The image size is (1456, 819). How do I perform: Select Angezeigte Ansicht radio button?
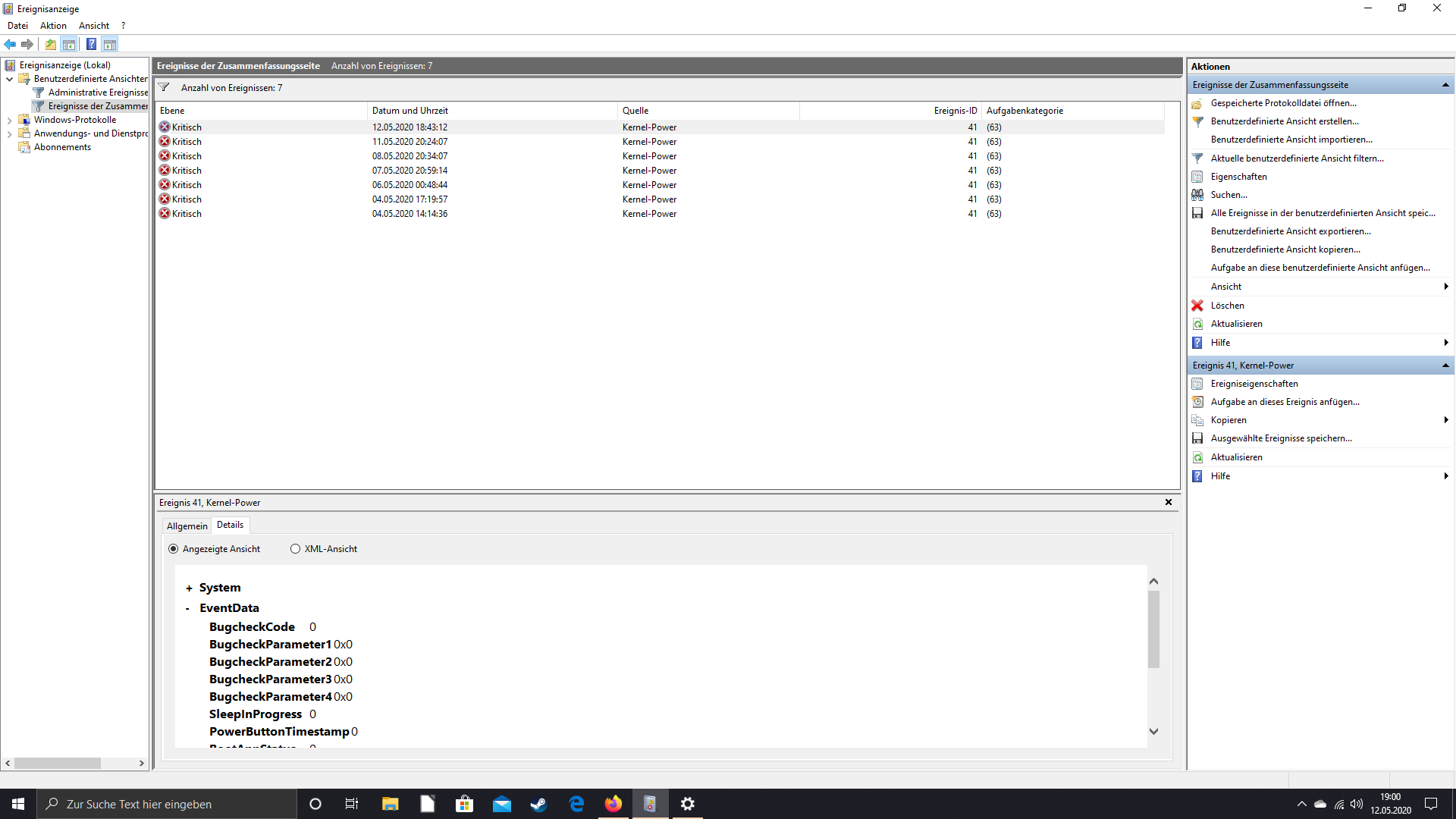(174, 549)
